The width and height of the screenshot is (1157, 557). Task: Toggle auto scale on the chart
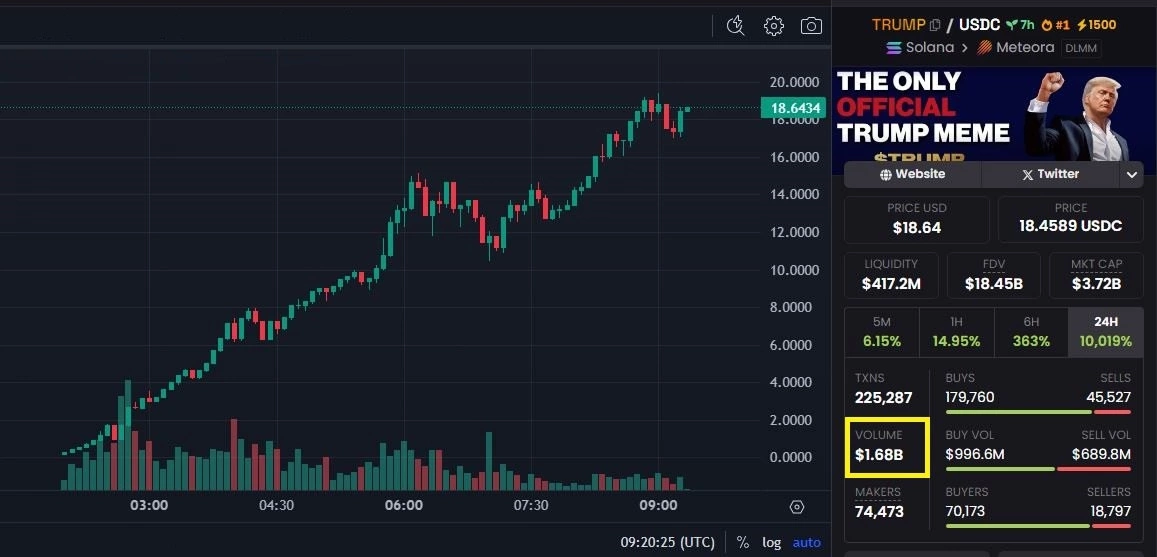pyautogui.click(x=806, y=542)
